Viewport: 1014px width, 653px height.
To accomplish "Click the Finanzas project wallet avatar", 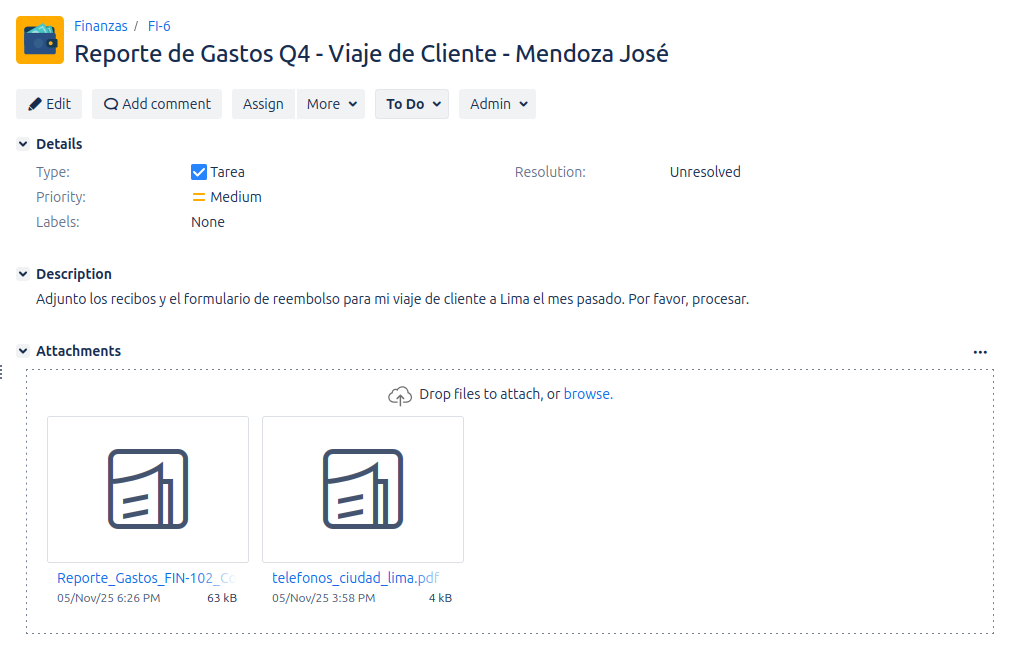I will point(40,40).
